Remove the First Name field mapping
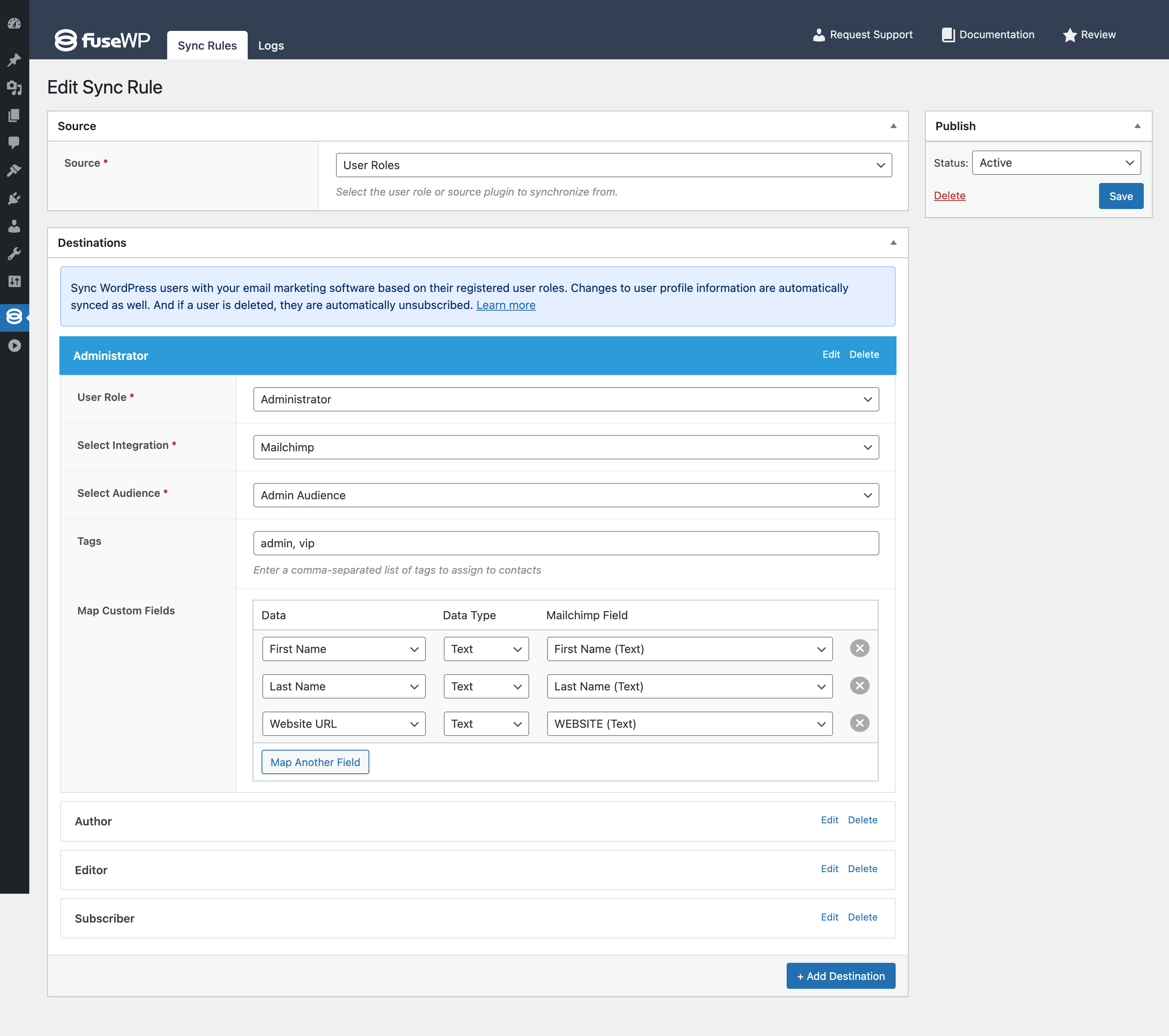Image resolution: width=1169 pixels, height=1036 pixels. pos(859,649)
